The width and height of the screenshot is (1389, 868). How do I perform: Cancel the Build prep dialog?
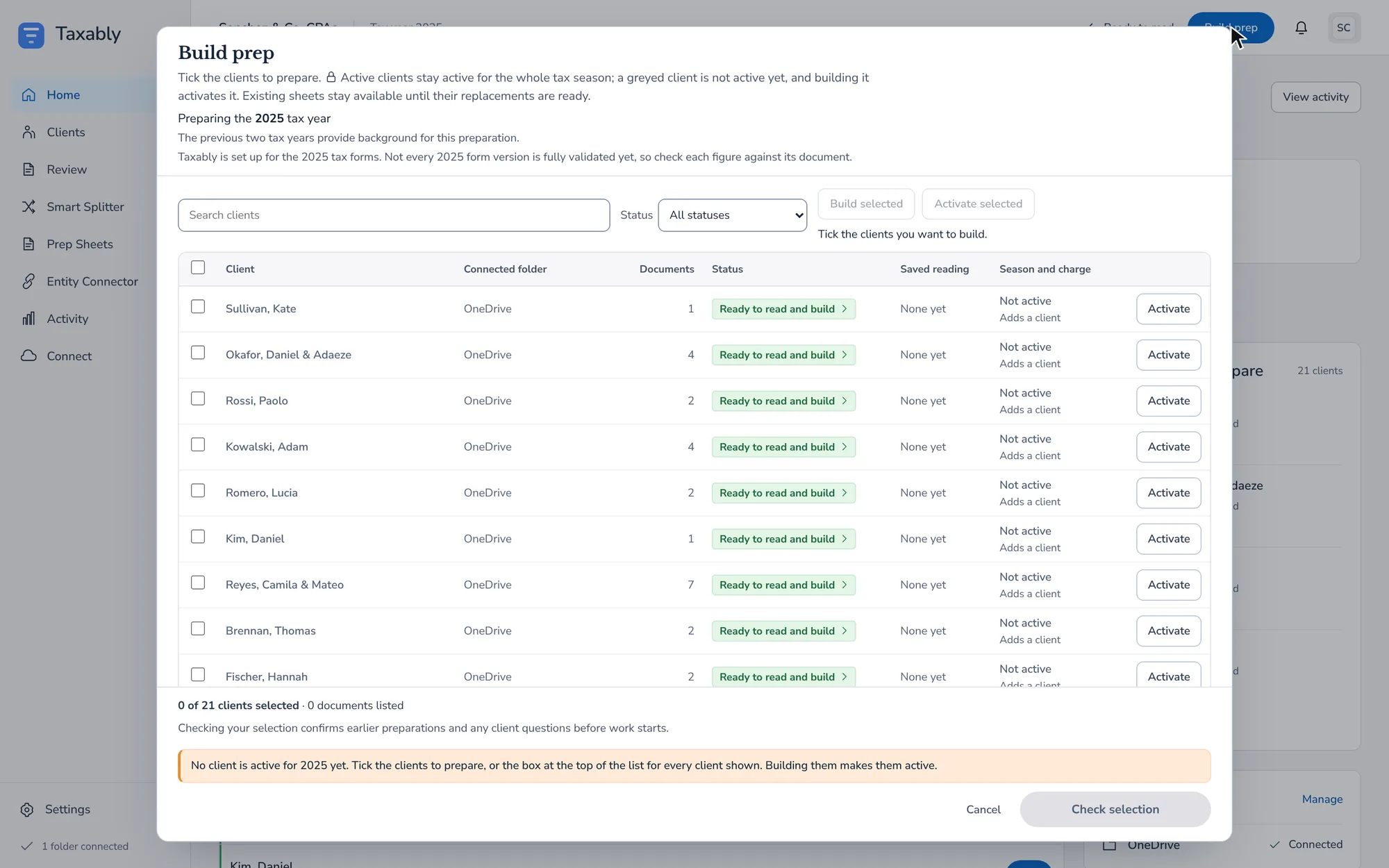coord(983,810)
